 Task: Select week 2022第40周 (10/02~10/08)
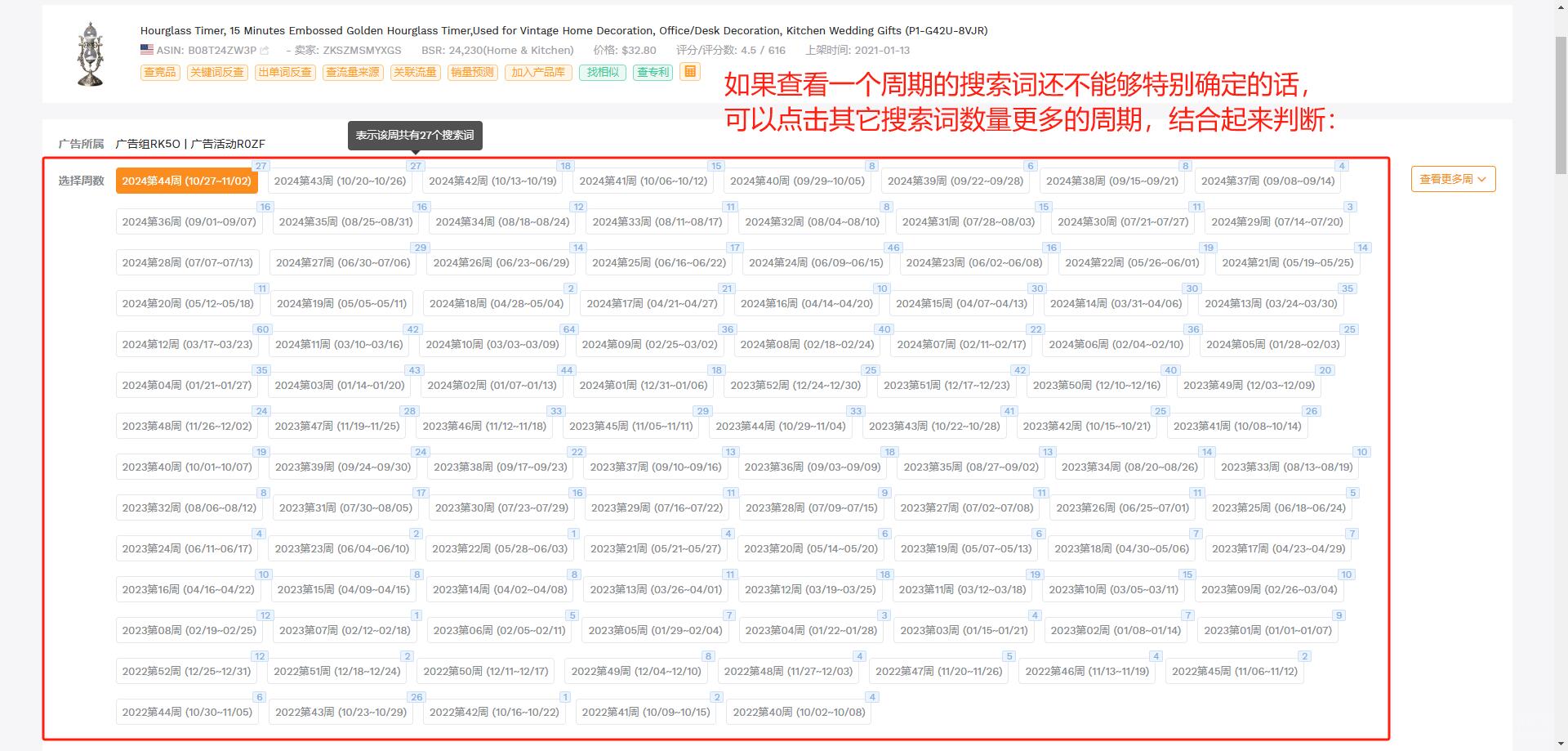click(x=799, y=712)
